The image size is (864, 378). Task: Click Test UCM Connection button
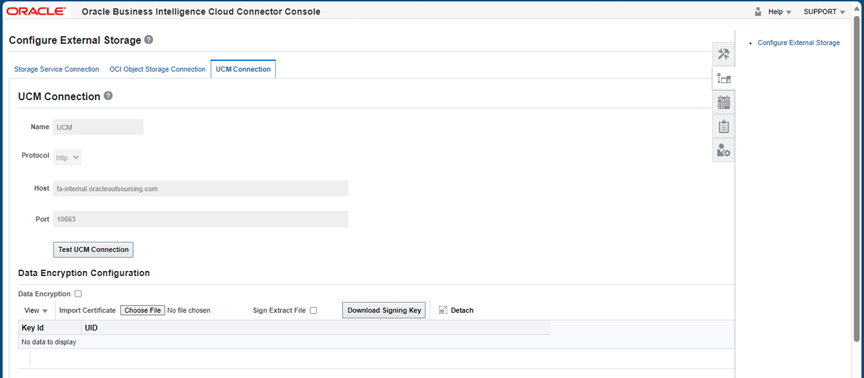coord(93,250)
